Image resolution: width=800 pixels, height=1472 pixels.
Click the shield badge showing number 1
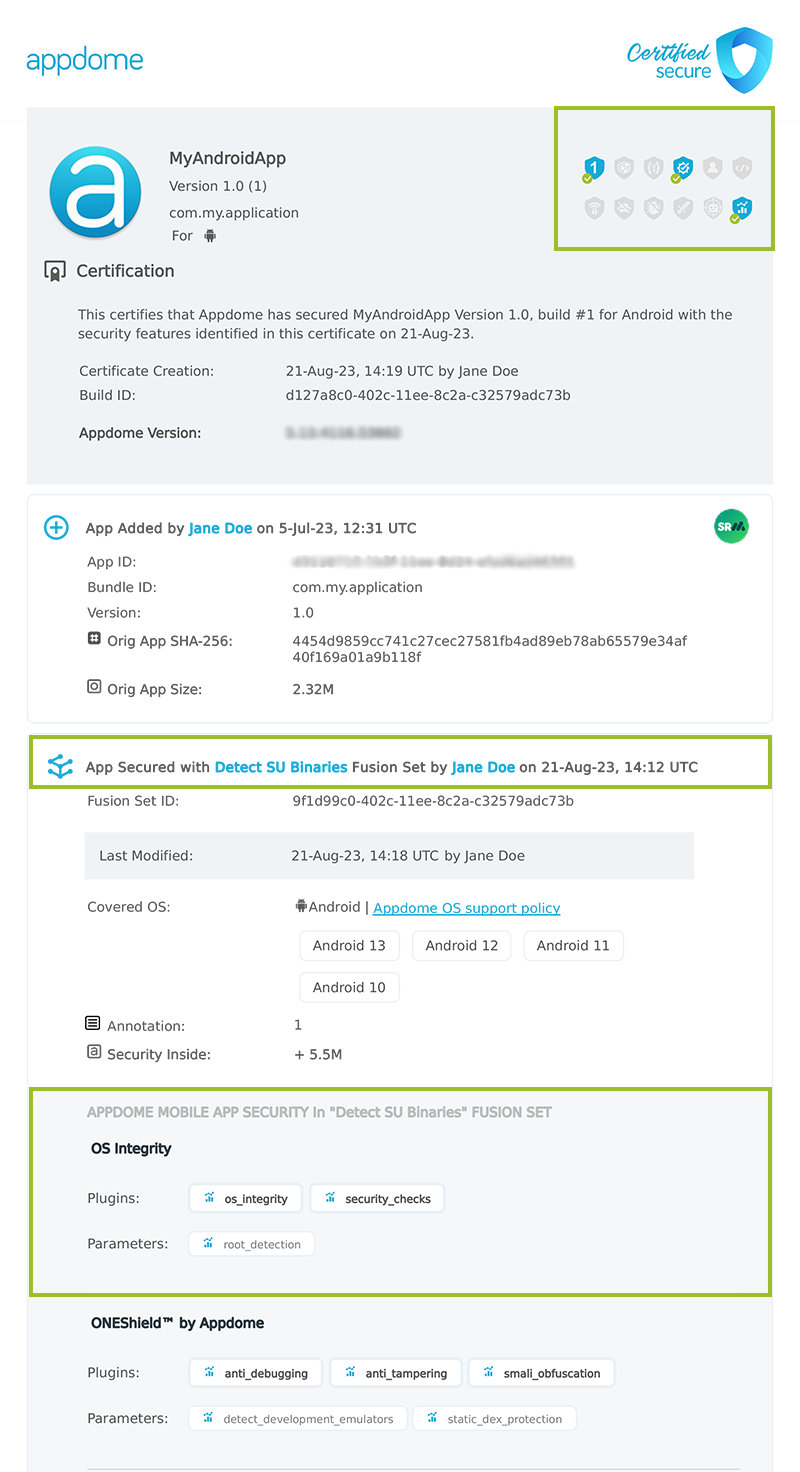click(594, 167)
